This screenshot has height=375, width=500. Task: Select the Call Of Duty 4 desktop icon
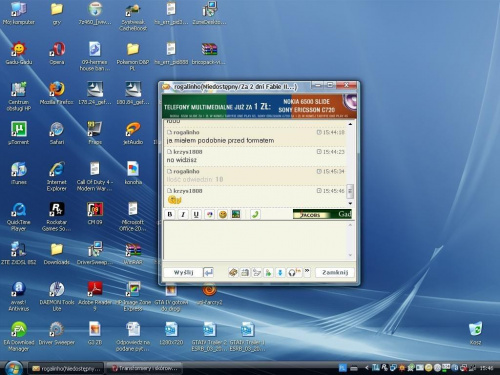coord(95,177)
